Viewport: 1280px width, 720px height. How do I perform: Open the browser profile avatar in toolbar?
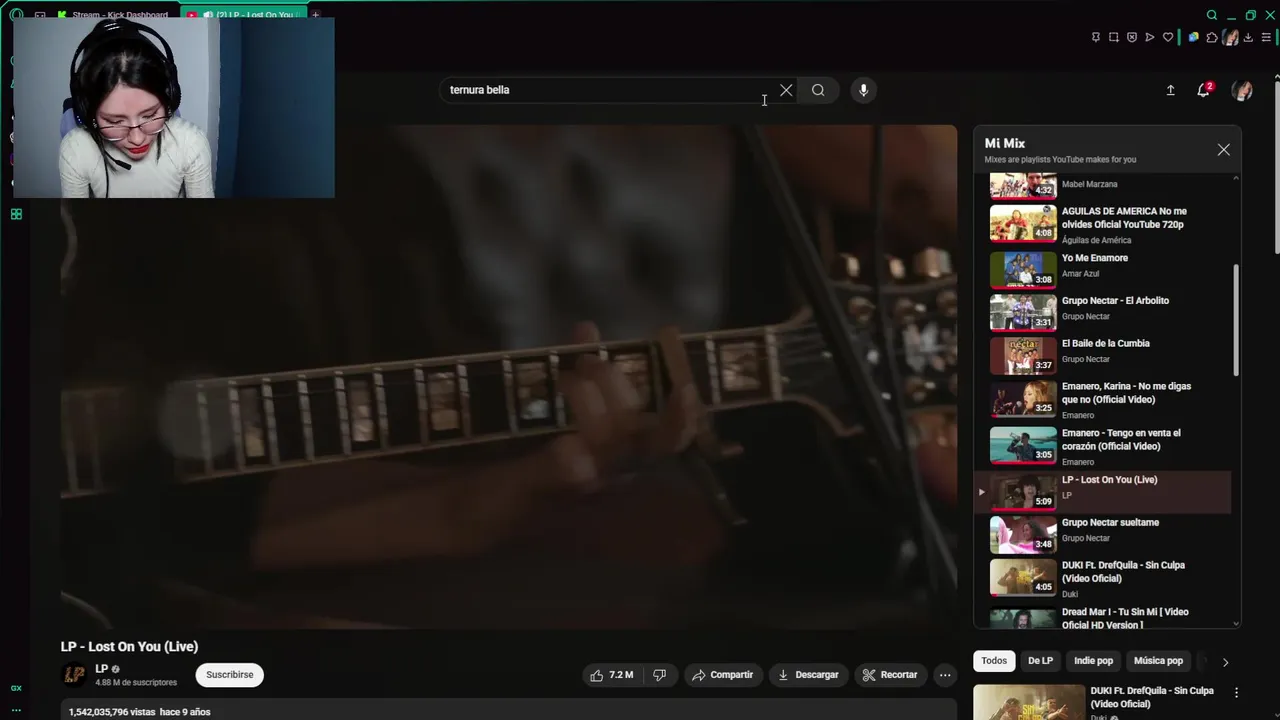[x=1230, y=38]
